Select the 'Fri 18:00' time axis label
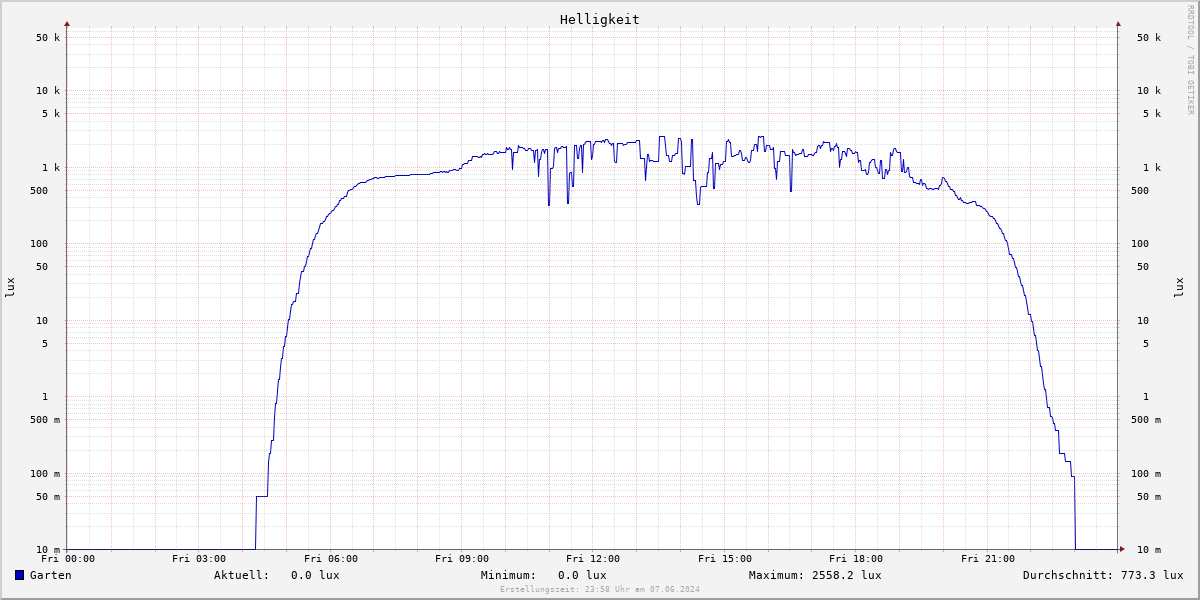Screen dimensions: 1200x600 (856, 559)
